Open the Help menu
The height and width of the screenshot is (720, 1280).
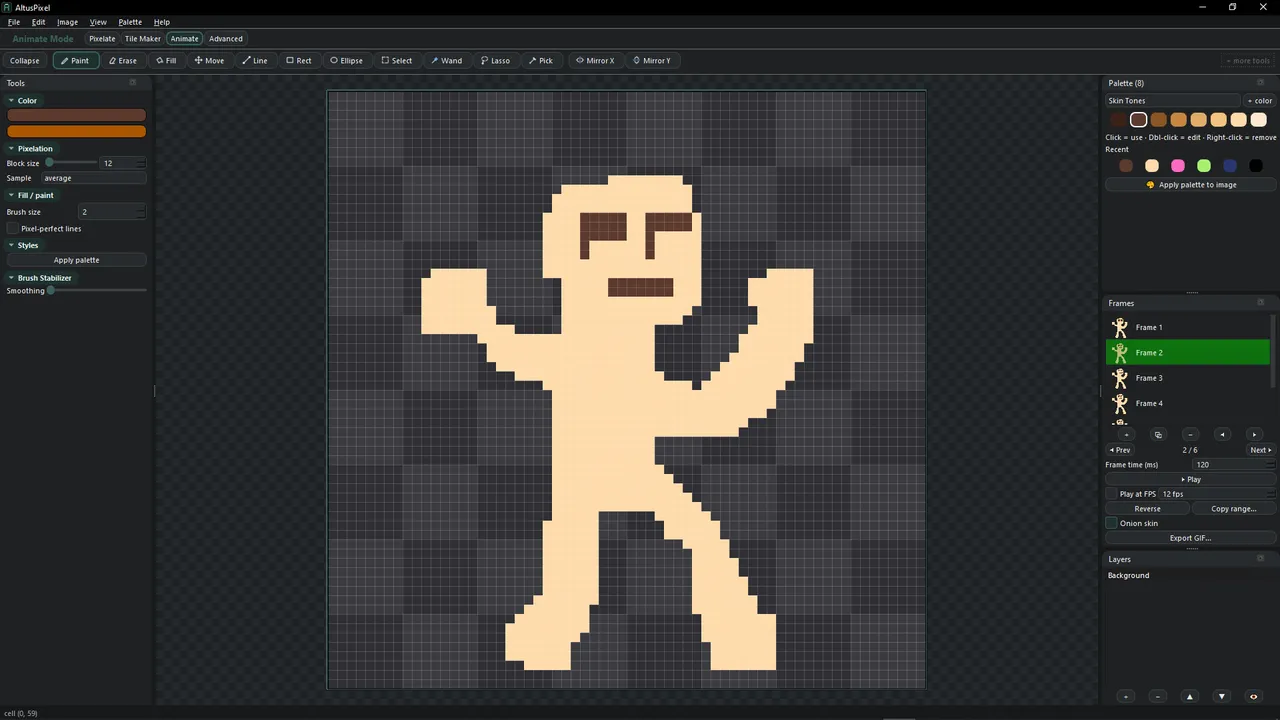pos(162,22)
